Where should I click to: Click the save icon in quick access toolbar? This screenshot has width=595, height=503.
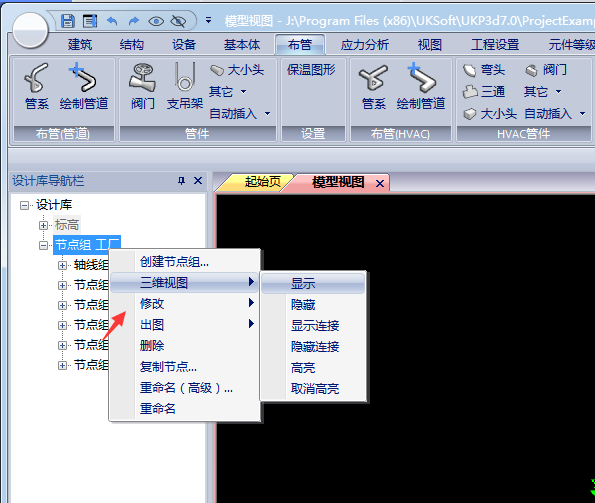[68, 21]
